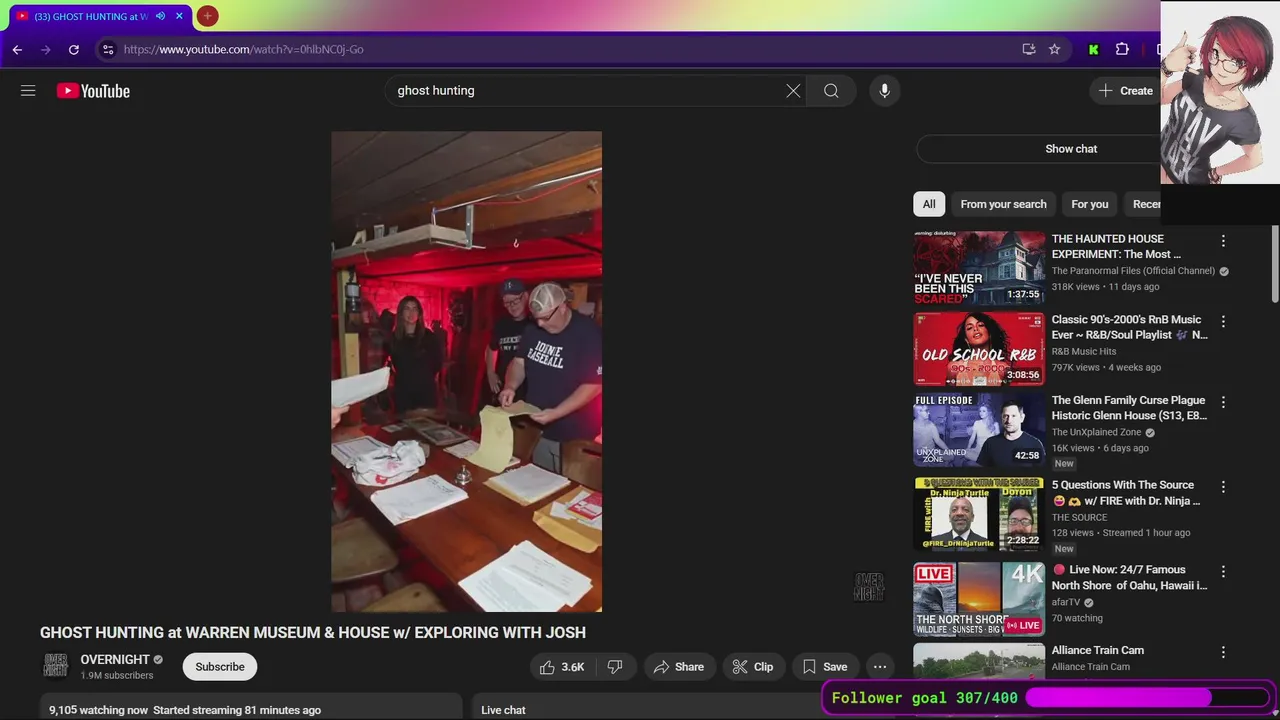Click the OVERNIGHT watermark on the video
This screenshot has width=1280, height=720.
869,587
